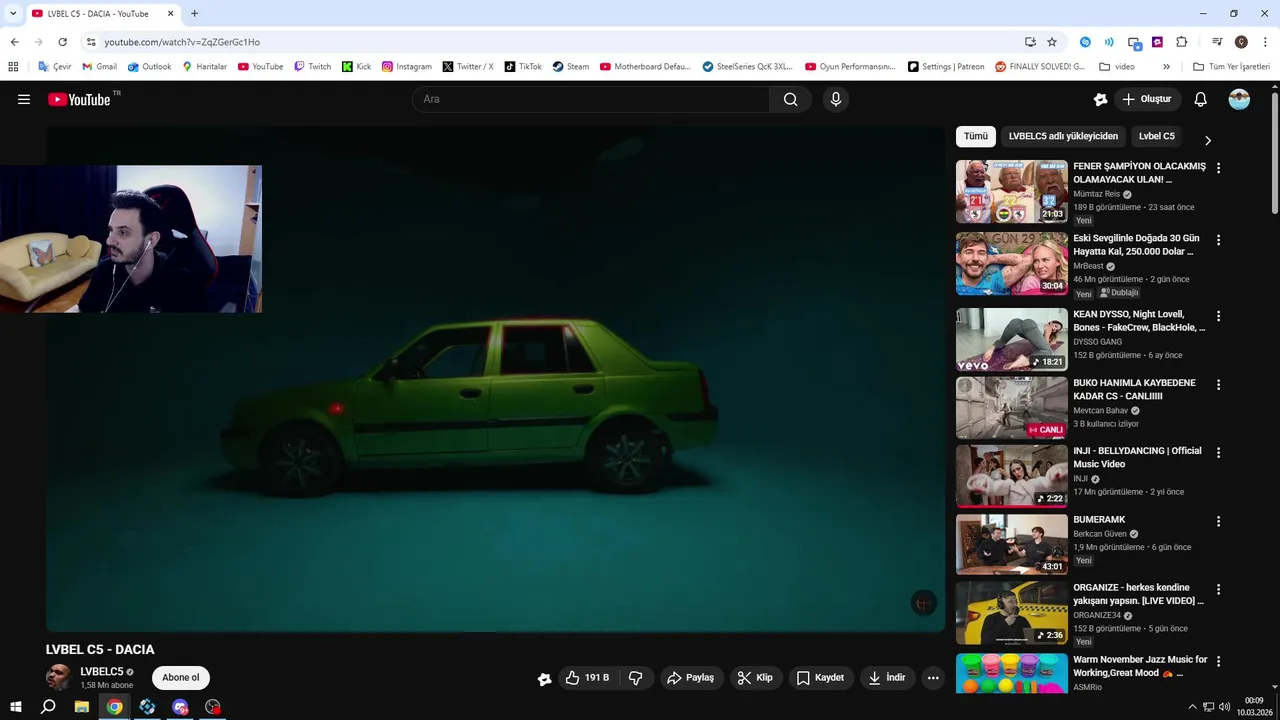Open Chrome tab search dropdown
The width and height of the screenshot is (1280, 720).
(13, 14)
